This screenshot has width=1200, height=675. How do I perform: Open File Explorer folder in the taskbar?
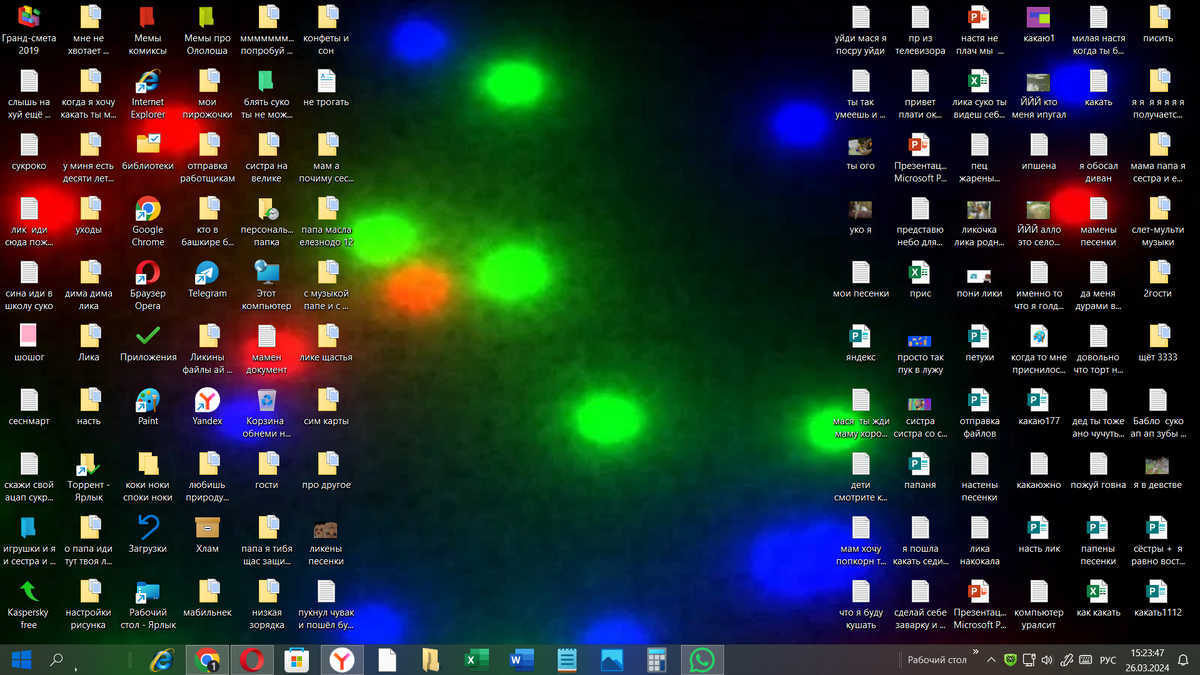pos(431,660)
